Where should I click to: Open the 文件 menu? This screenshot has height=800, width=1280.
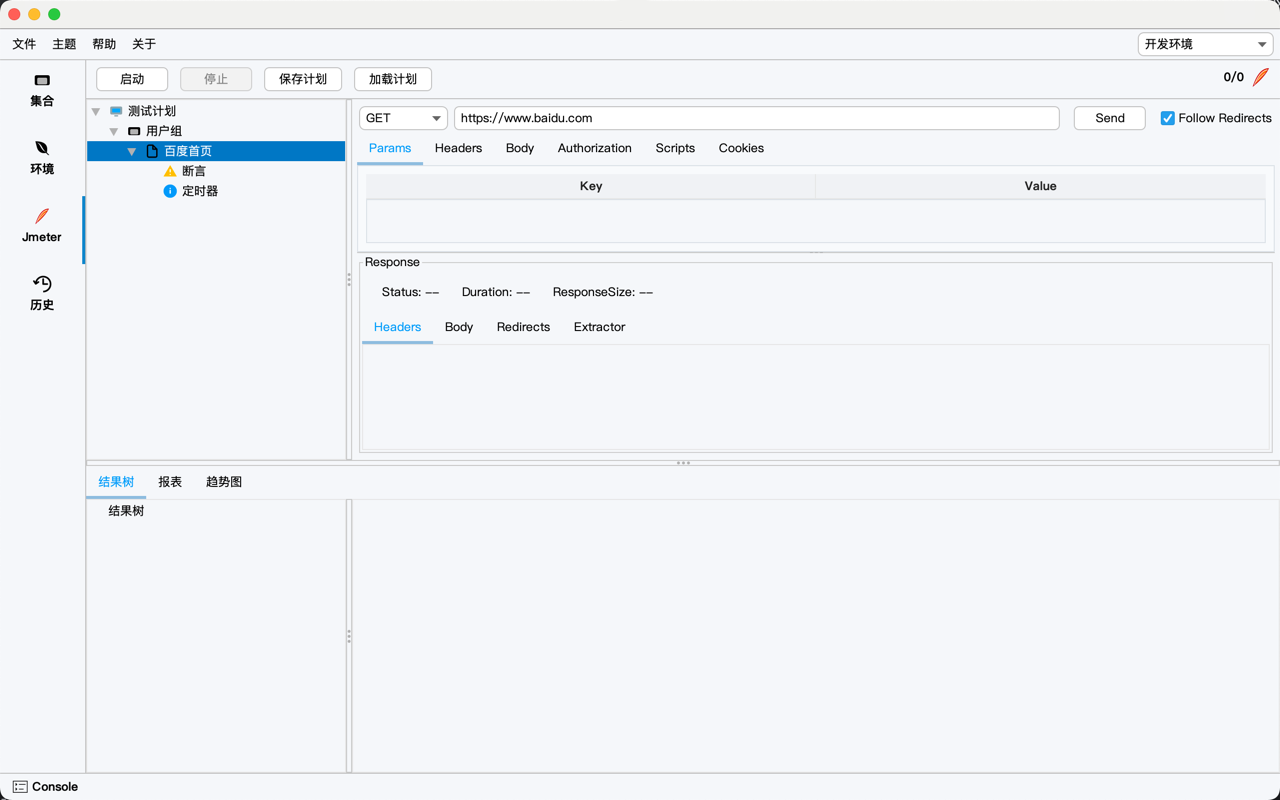tap(24, 44)
